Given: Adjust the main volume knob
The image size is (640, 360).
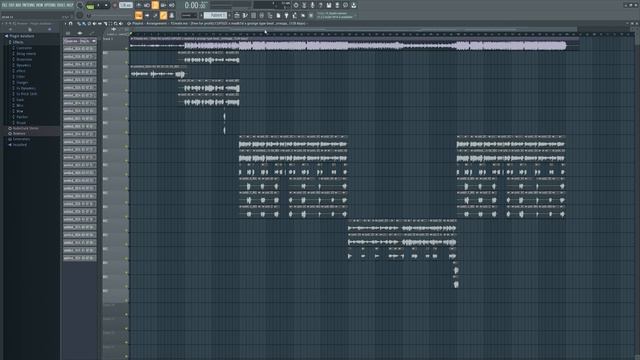Looking at the screenshot, I should pyautogui.click(x=80, y=6).
